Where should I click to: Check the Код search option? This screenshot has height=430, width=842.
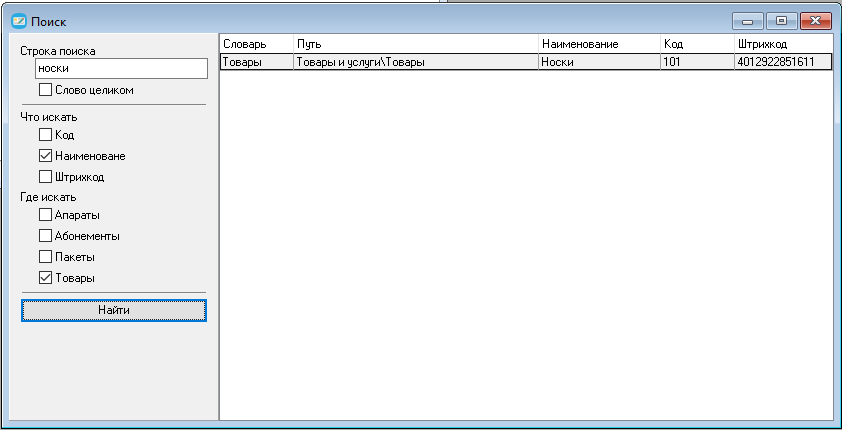[46, 135]
